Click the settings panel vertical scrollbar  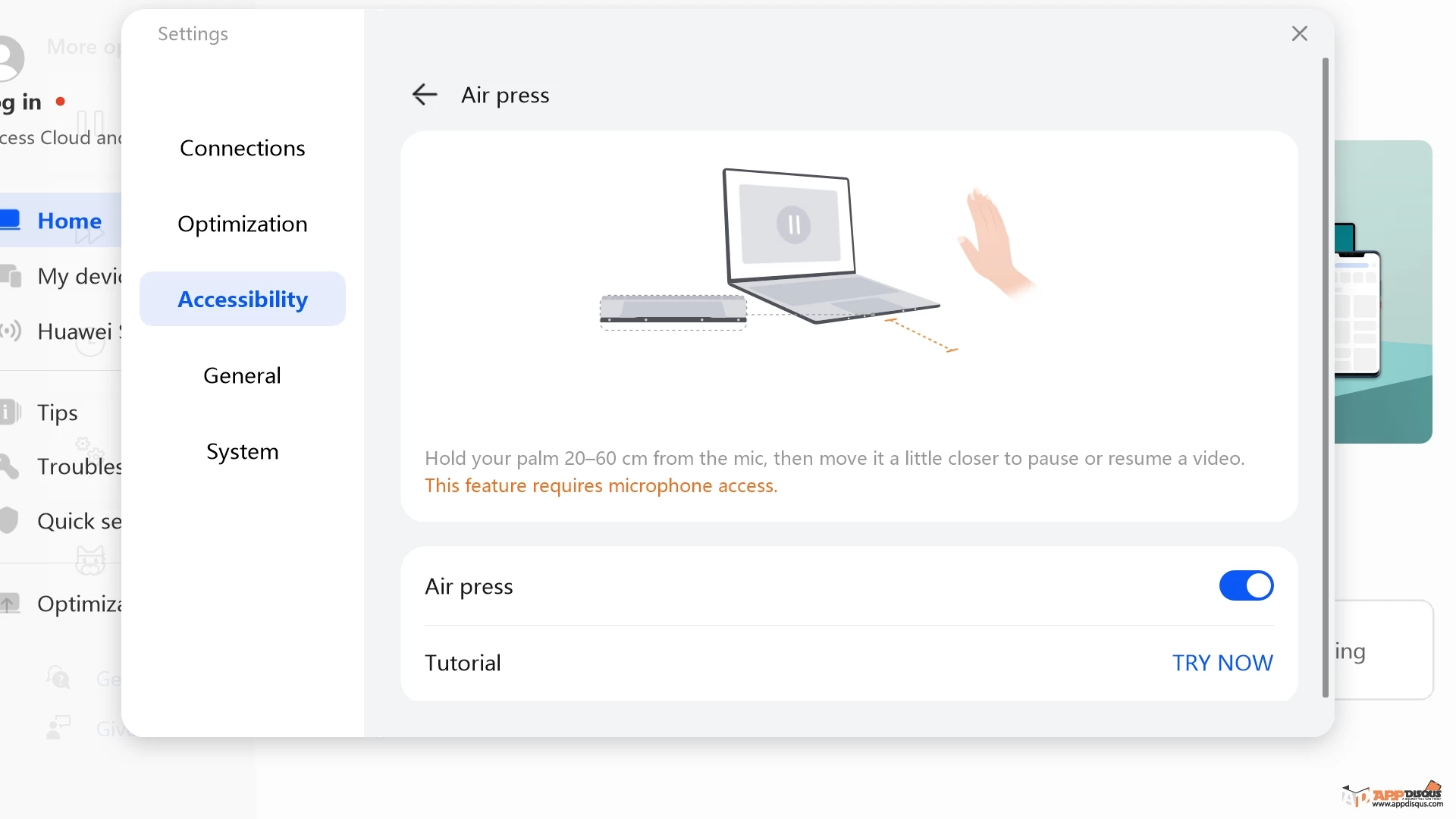1326,378
